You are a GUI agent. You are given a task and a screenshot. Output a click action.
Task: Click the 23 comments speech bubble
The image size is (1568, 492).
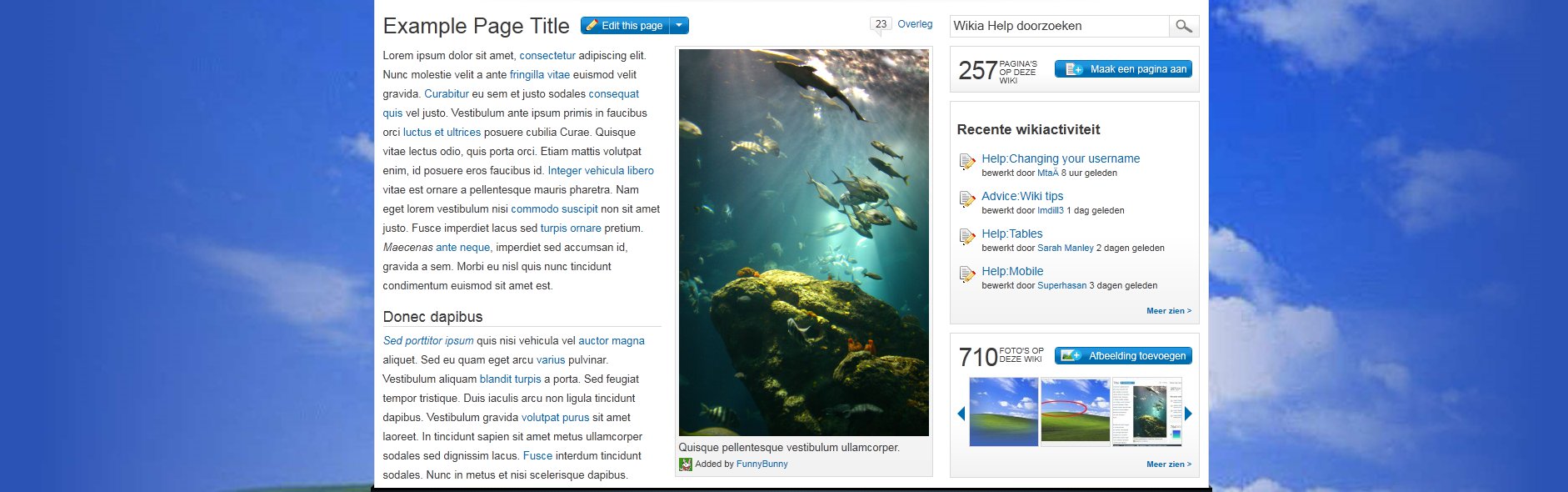(881, 25)
